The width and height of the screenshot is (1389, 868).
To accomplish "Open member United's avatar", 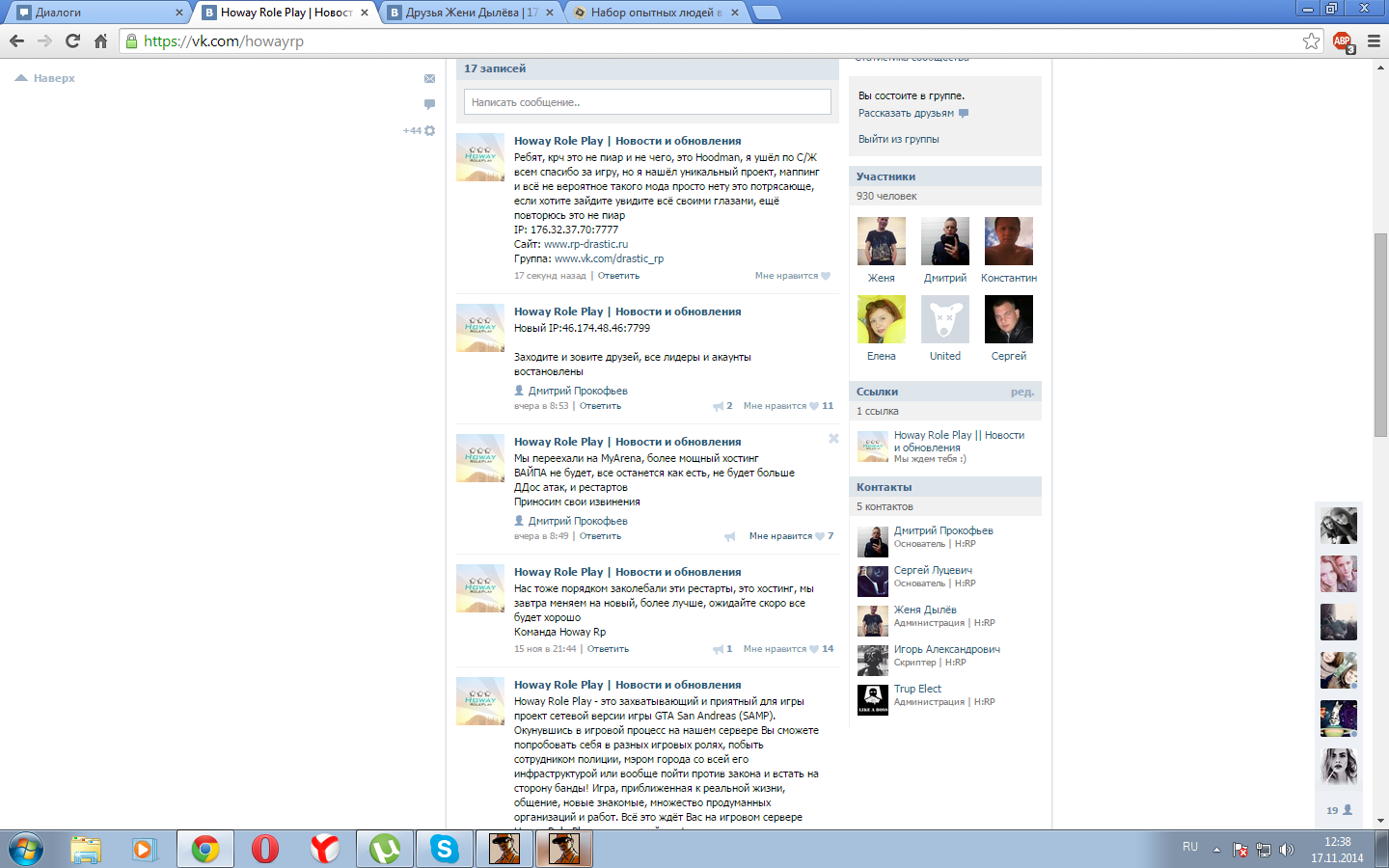I will [945, 319].
